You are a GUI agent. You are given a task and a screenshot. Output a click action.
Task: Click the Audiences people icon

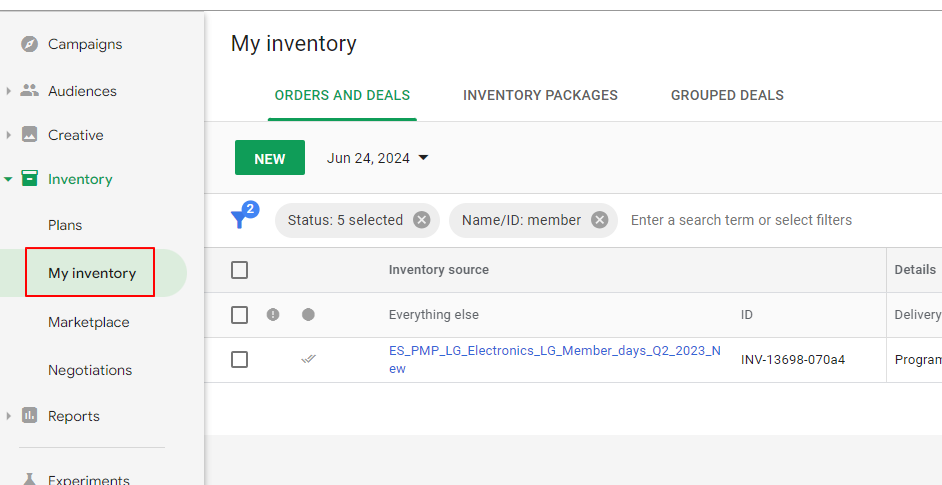click(x=30, y=91)
